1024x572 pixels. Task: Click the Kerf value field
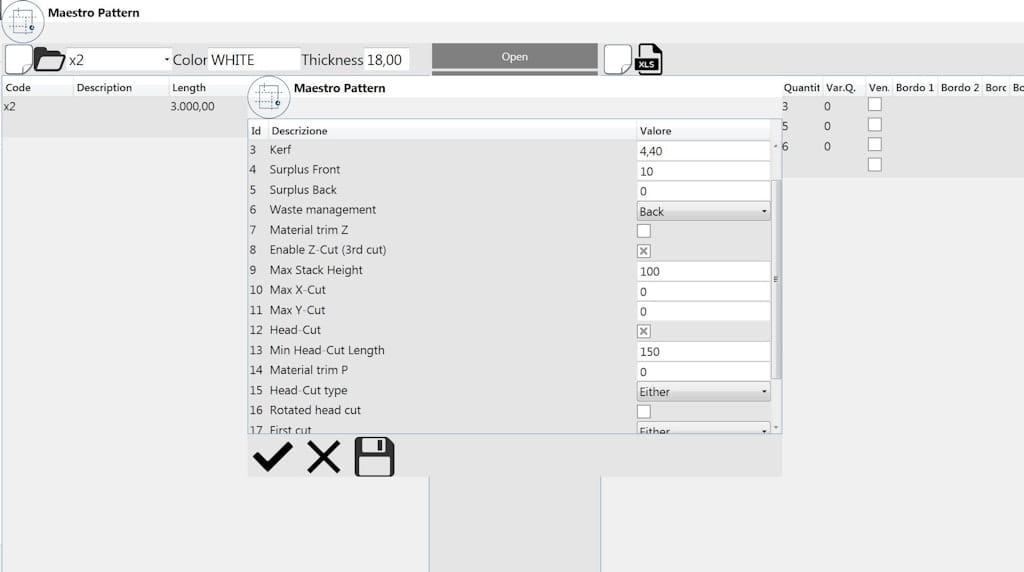(x=703, y=151)
